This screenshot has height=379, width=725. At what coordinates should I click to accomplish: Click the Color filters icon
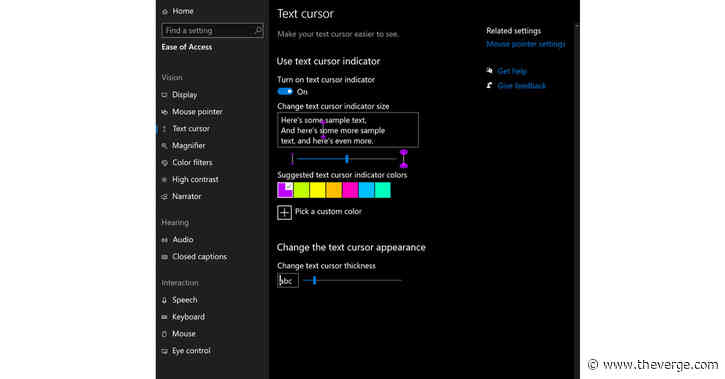coord(165,163)
